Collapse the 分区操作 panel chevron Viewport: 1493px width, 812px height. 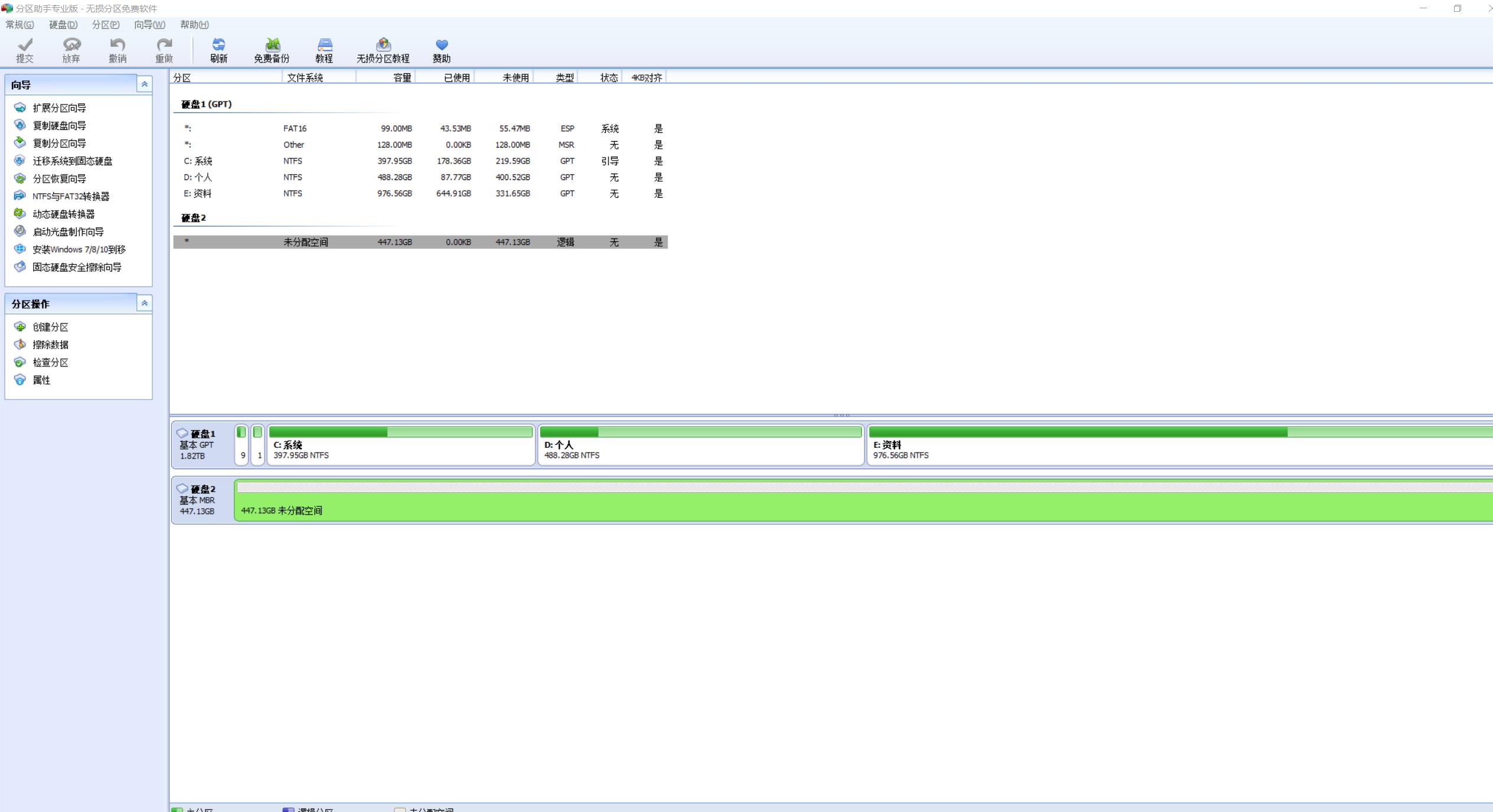coord(144,303)
